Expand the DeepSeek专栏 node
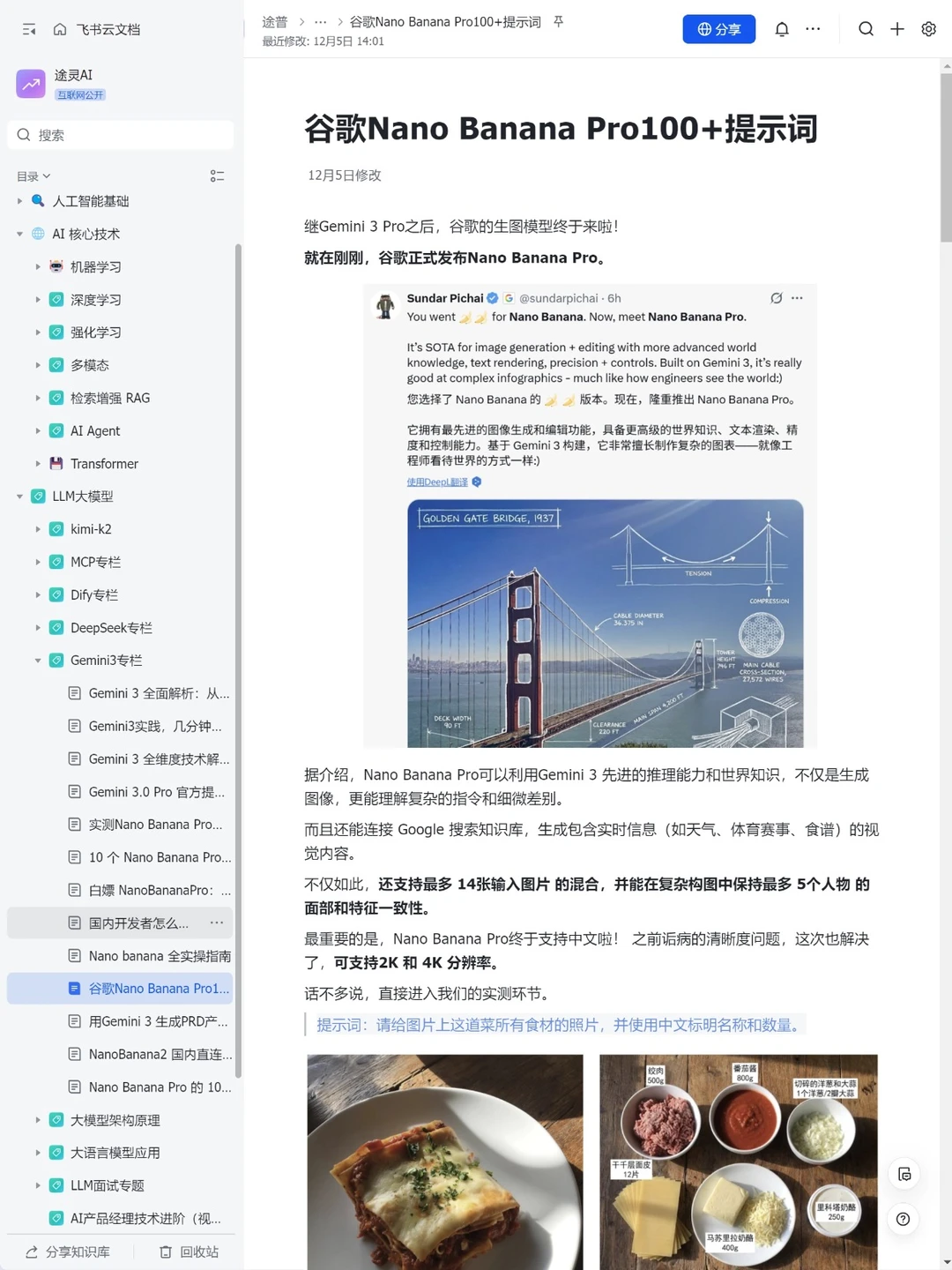 38,628
